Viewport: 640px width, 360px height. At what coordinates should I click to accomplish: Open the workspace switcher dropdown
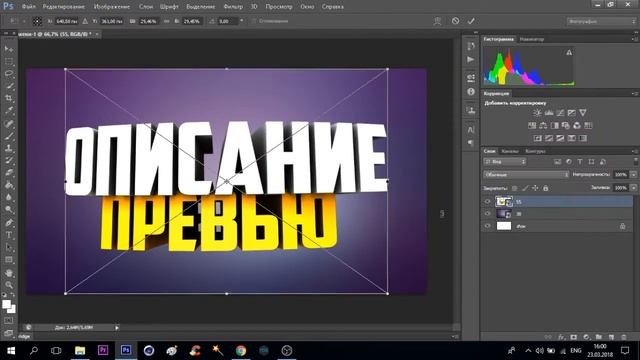click(x=601, y=21)
